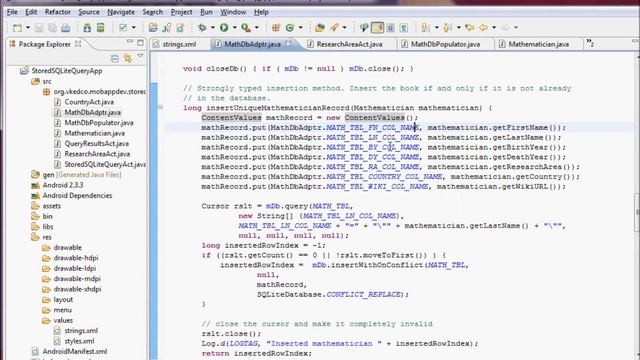Click the orange package toolbar icon

tap(276, 28)
